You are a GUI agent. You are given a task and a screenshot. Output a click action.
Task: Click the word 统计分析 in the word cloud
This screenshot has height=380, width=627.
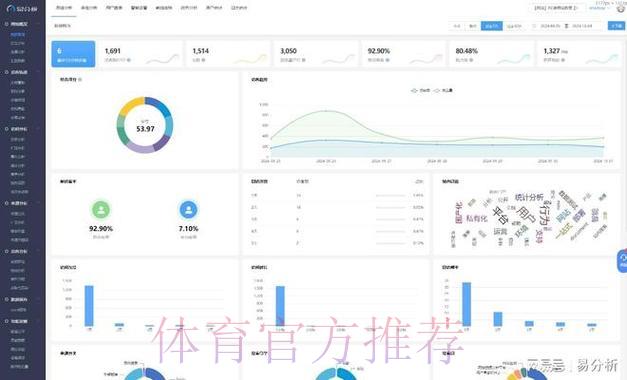(x=529, y=197)
